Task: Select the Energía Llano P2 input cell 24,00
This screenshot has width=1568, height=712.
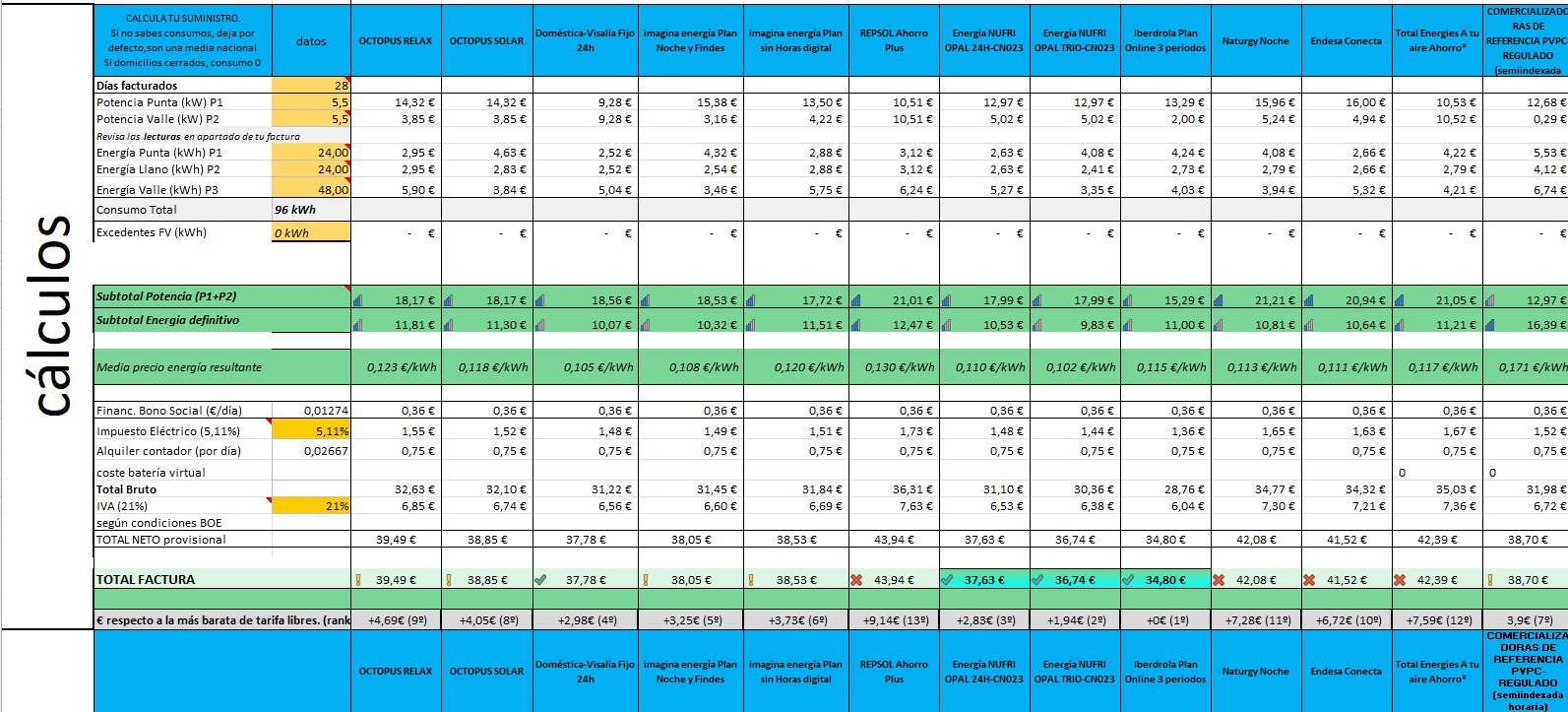Action: tap(311, 169)
